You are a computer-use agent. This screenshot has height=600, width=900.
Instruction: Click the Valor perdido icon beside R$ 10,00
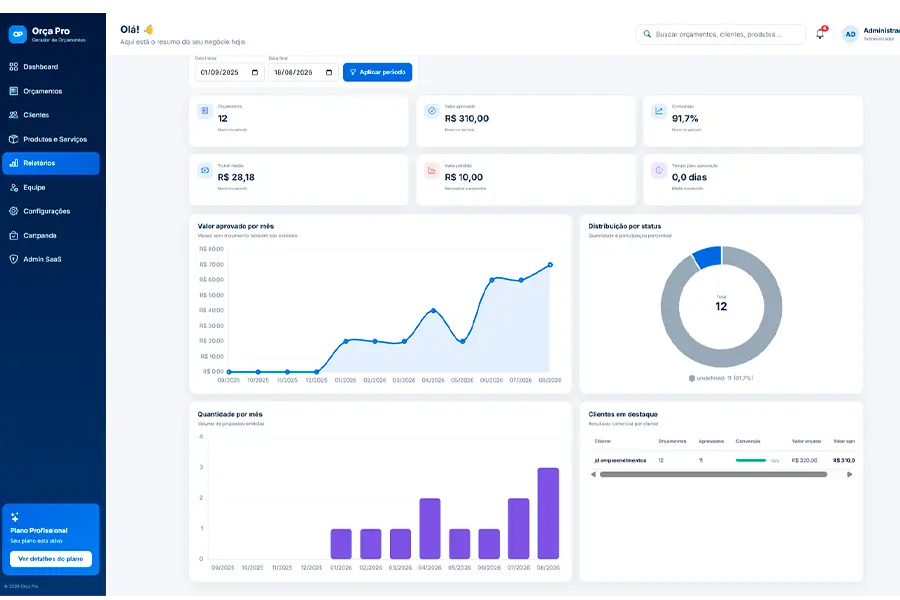[432, 170]
